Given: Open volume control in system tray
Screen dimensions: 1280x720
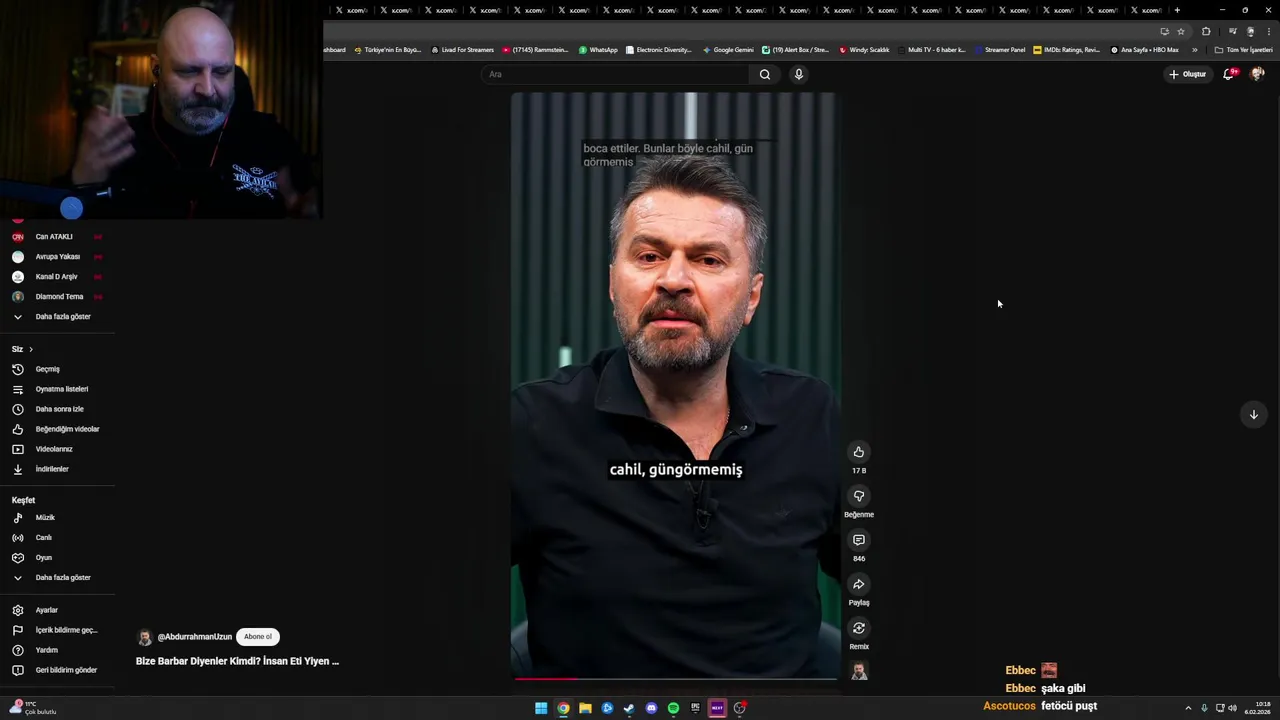Looking at the screenshot, I should click(x=1232, y=708).
